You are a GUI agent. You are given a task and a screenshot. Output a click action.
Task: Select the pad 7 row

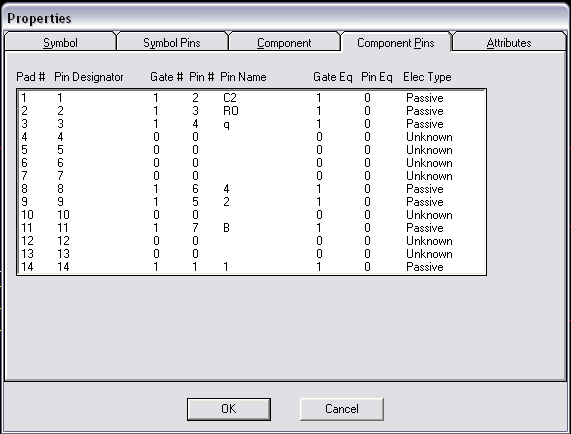(x=251, y=176)
